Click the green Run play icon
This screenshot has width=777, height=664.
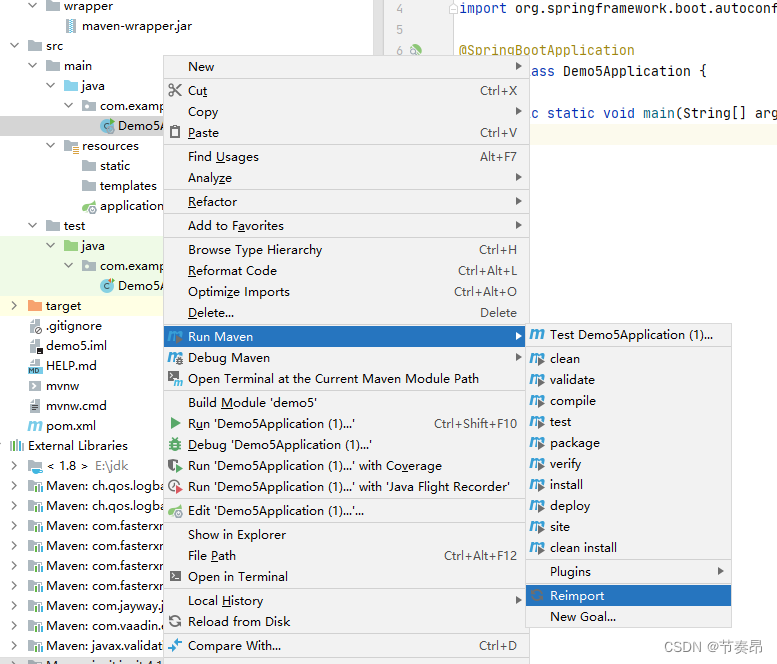(175, 424)
